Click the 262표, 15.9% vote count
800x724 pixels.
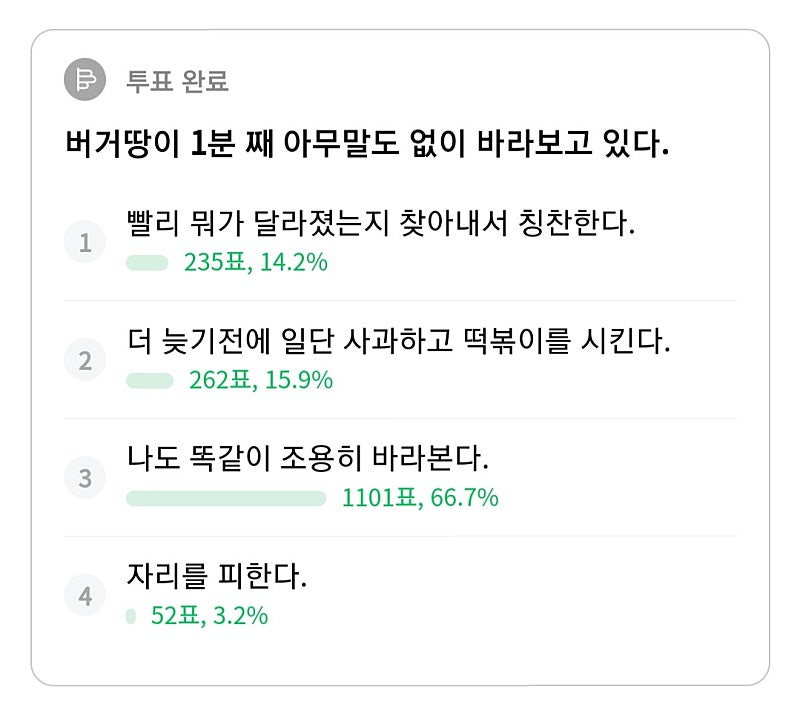click(x=261, y=381)
